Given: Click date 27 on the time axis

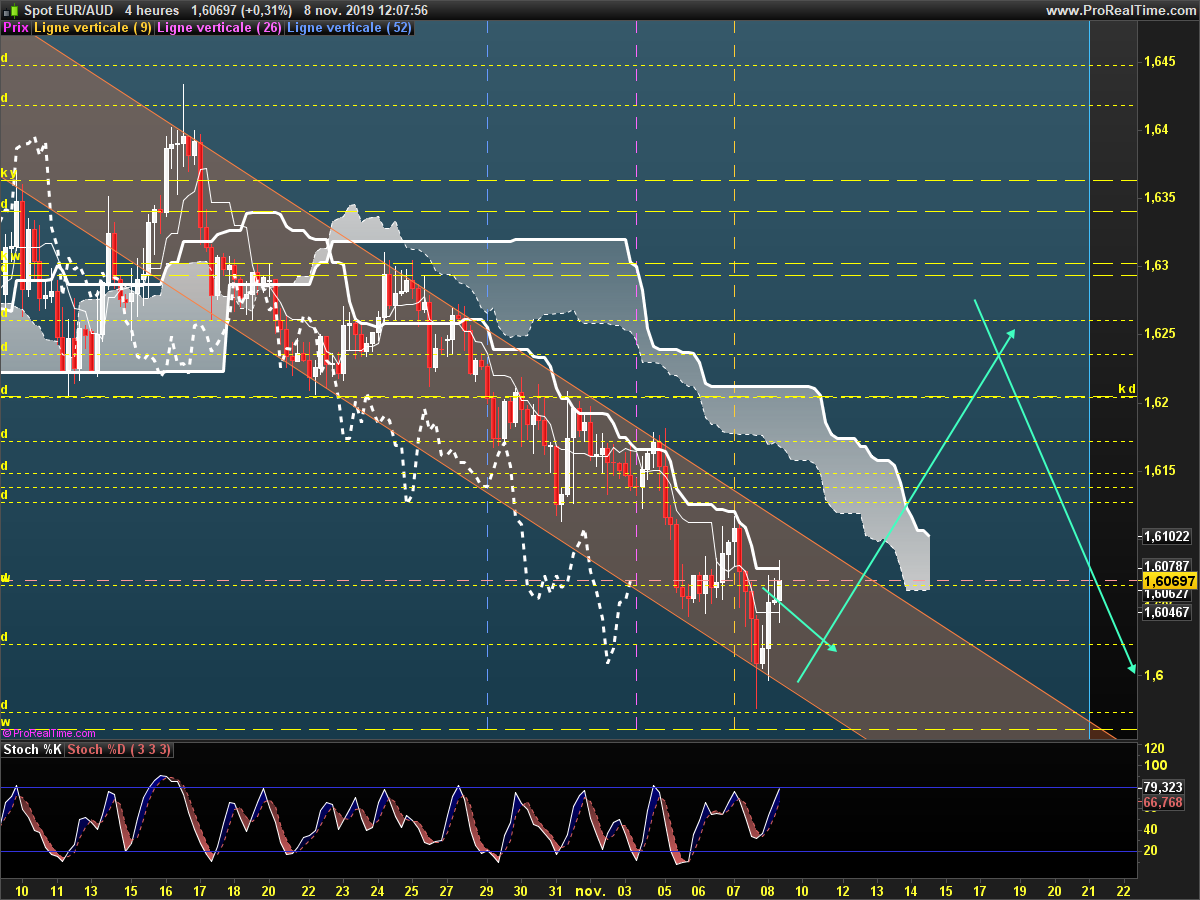Looking at the screenshot, I should tap(446, 890).
